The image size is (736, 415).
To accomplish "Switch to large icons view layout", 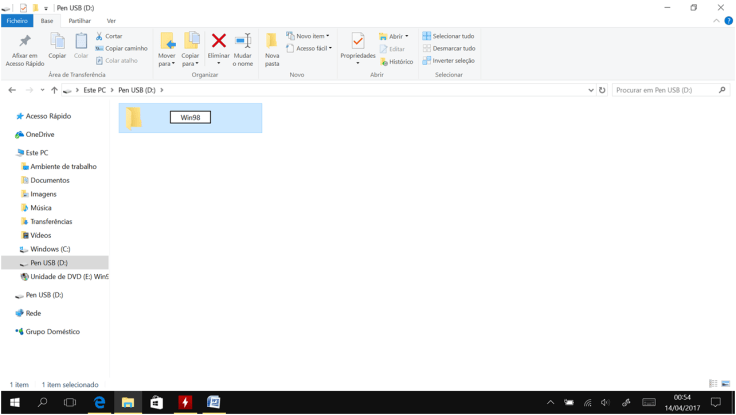I will point(725,384).
